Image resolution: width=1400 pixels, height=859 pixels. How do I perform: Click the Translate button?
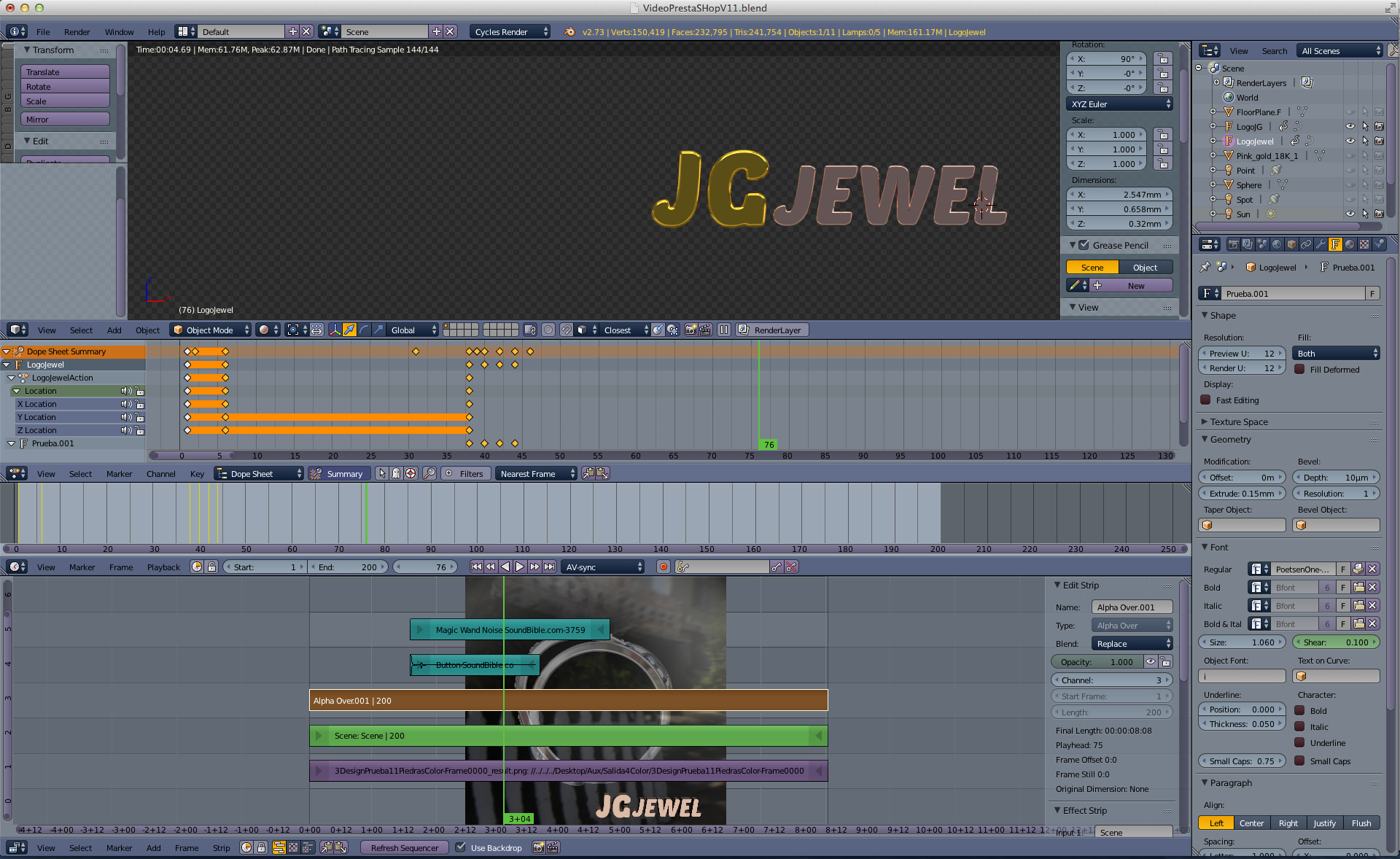coord(65,71)
